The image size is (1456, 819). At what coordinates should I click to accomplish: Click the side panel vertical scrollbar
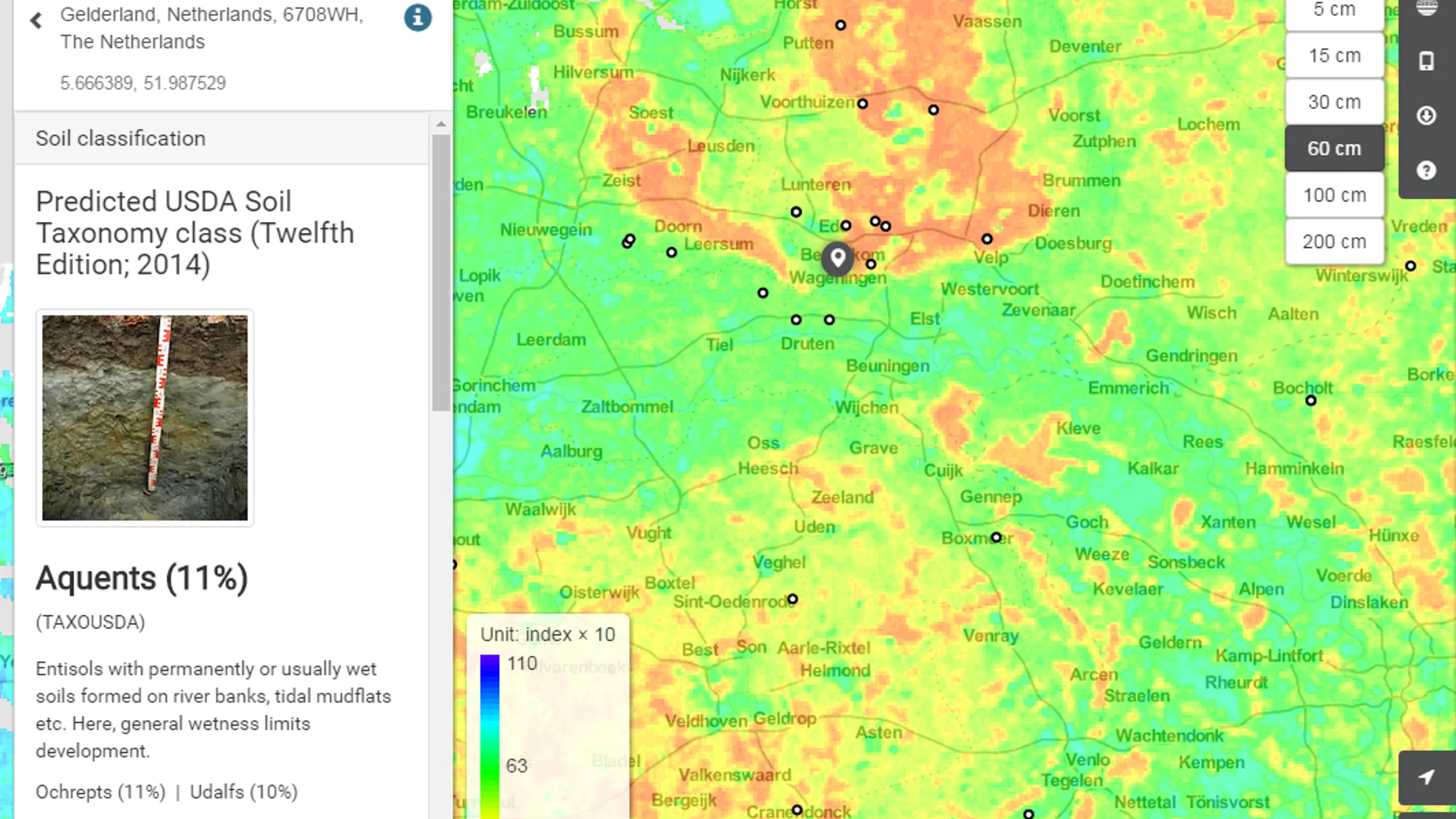click(x=441, y=273)
